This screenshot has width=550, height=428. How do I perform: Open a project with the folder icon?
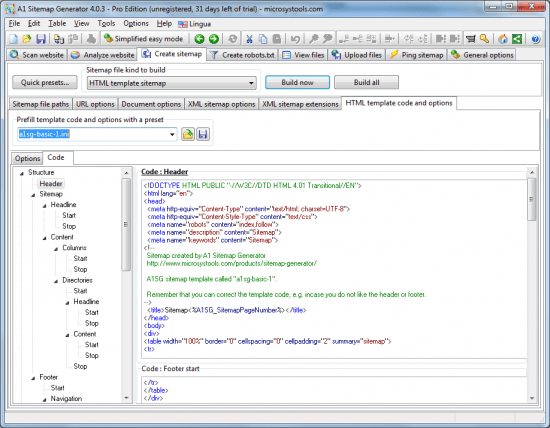tap(27, 39)
